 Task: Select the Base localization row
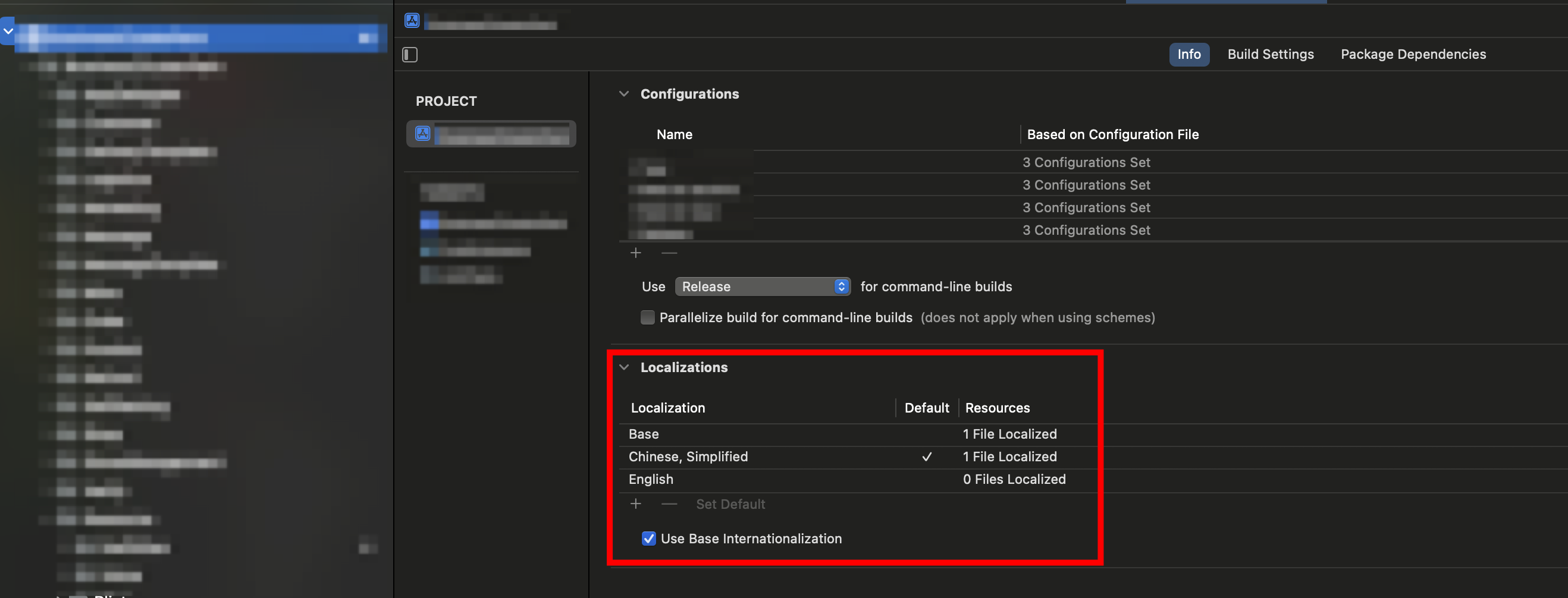click(644, 435)
